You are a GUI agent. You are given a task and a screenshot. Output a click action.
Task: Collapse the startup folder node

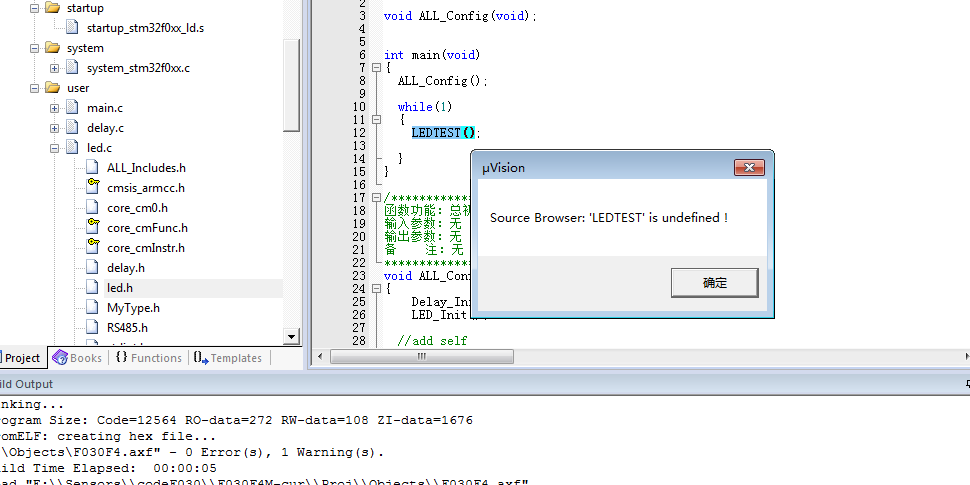coord(35,8)
